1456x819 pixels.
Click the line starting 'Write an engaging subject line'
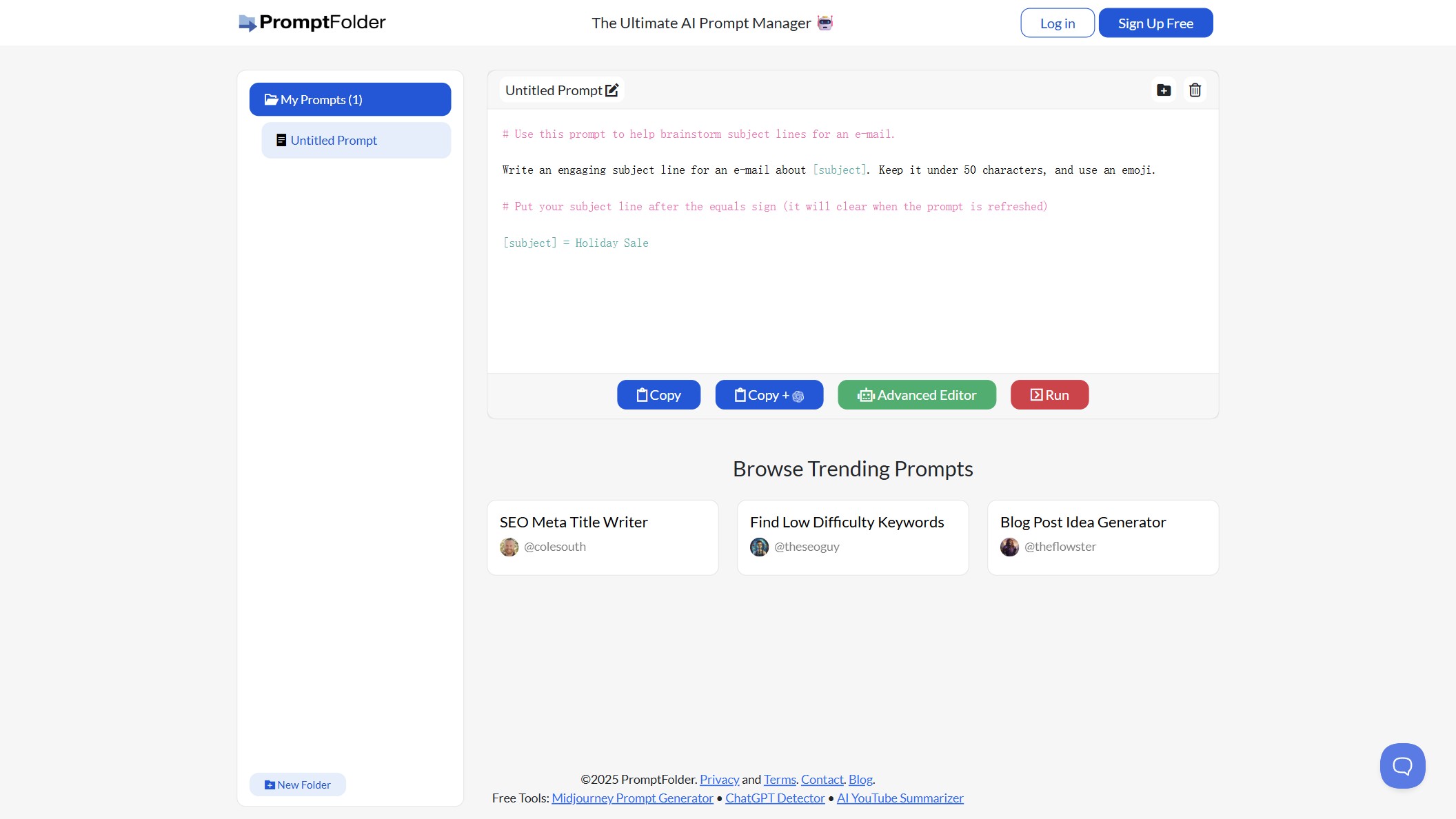pyautogui.click(x=829, y=170)
